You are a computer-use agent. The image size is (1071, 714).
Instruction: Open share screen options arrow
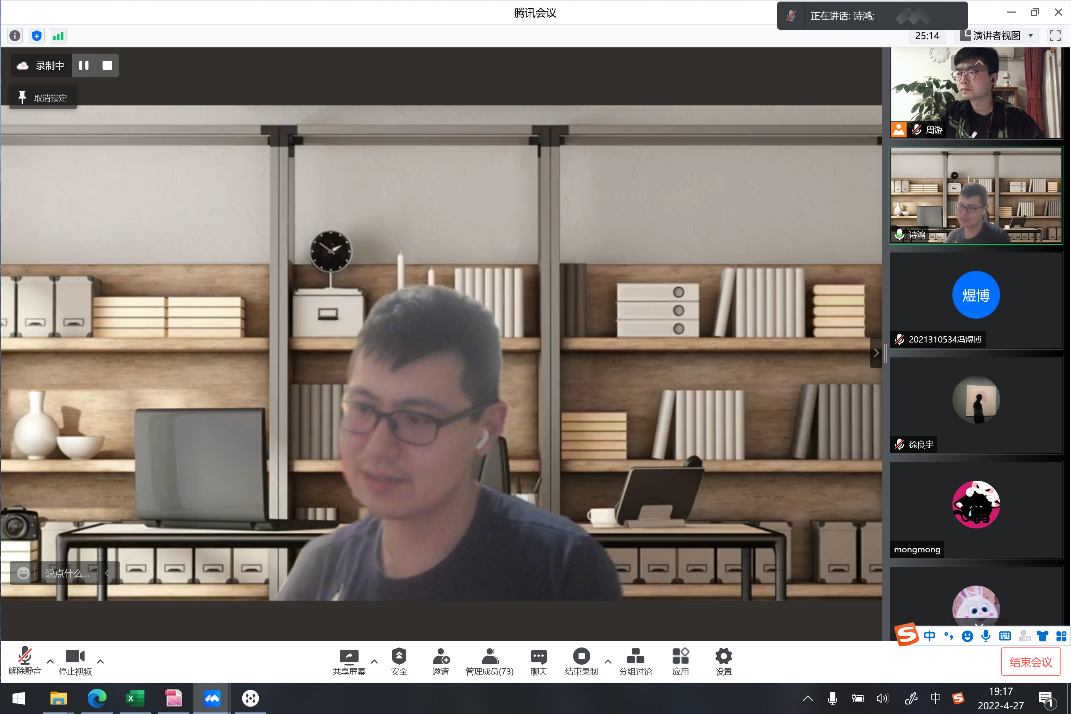pos(374,662)
